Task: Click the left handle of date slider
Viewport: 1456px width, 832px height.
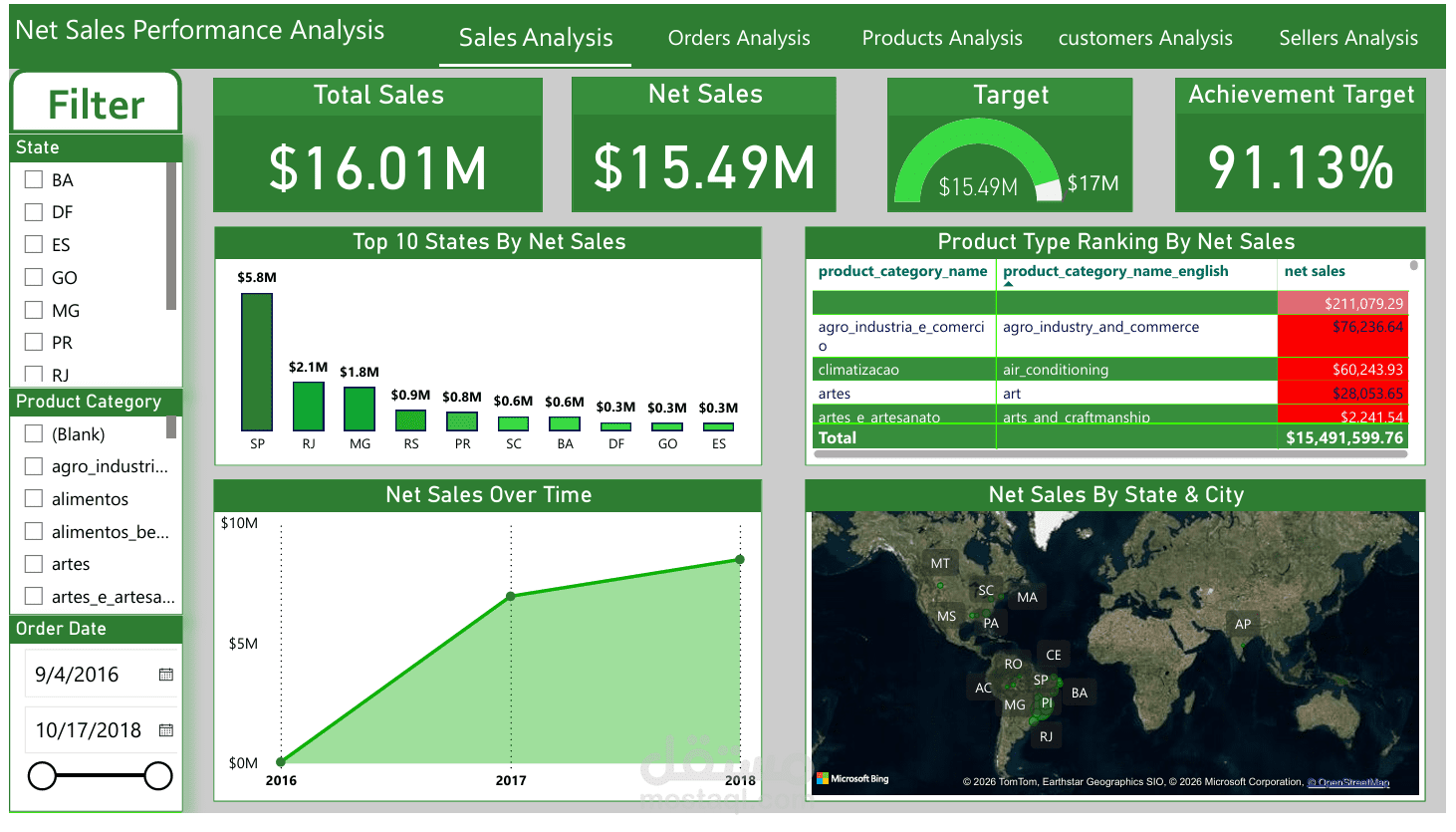Action: click(x=42, y=775)
